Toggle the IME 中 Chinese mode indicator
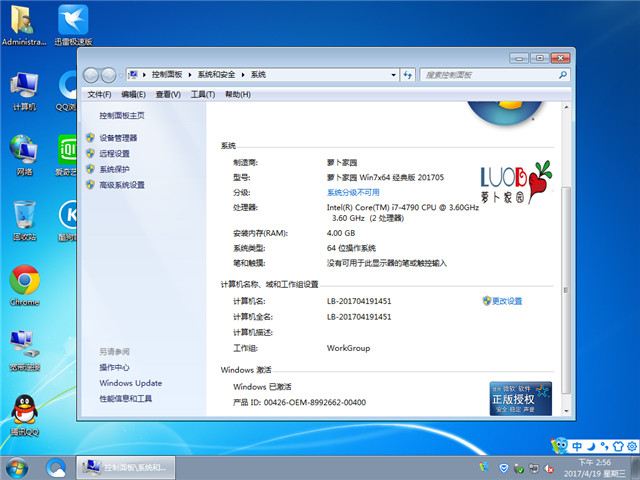This screenshot has height=480, width=640. (577, 446)
